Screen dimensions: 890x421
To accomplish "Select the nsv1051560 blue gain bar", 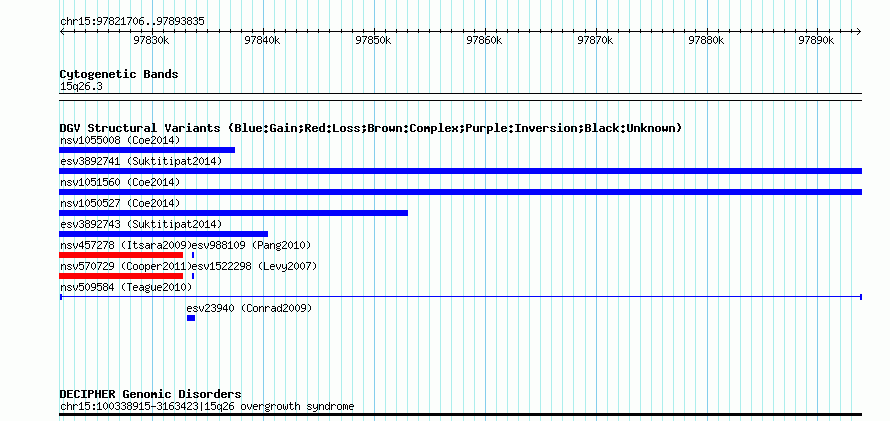I will click(x=460, y=192).
